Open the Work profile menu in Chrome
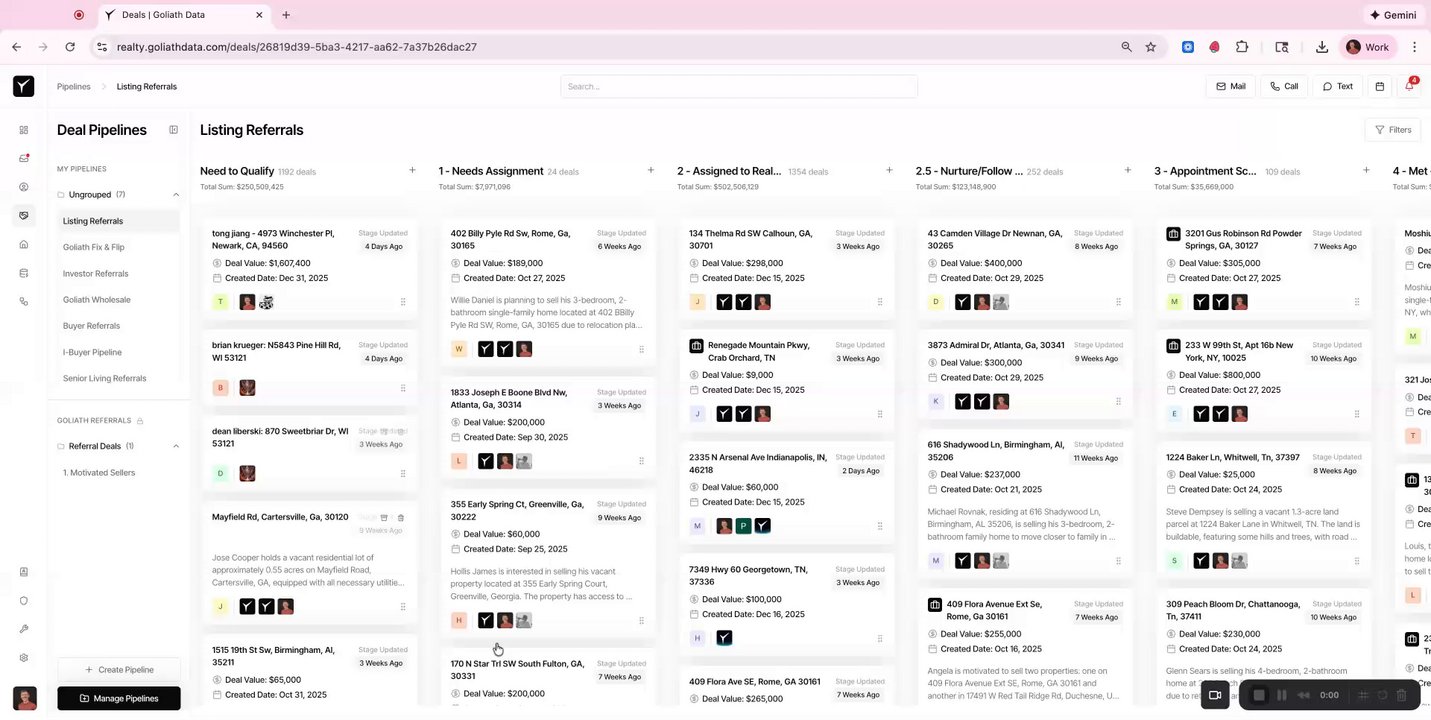 click(x=1368, y=47)
